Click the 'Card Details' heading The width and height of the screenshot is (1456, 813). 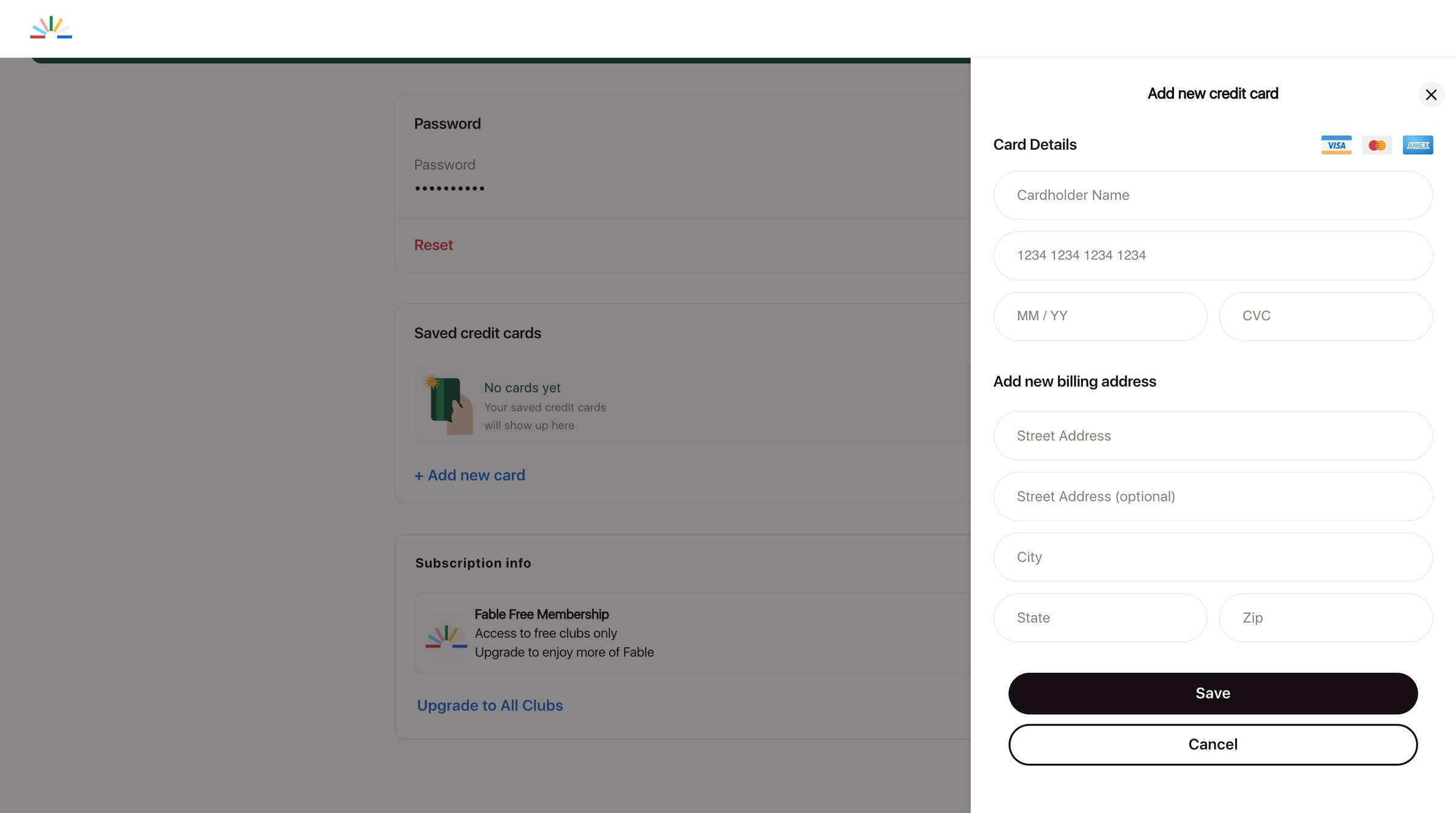tap(1034, 144)
